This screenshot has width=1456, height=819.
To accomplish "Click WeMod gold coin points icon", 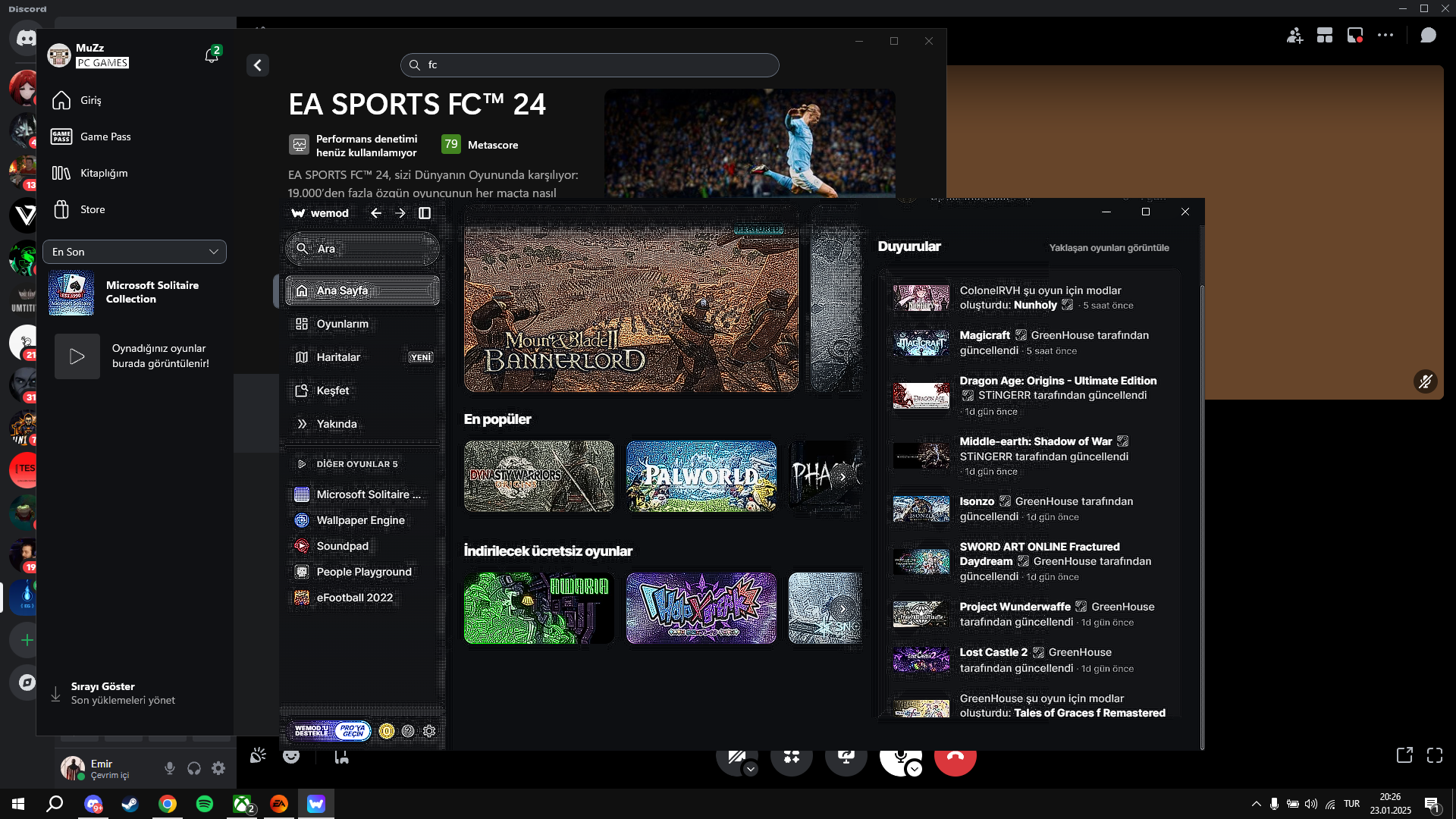I will (x=387, y=731).
